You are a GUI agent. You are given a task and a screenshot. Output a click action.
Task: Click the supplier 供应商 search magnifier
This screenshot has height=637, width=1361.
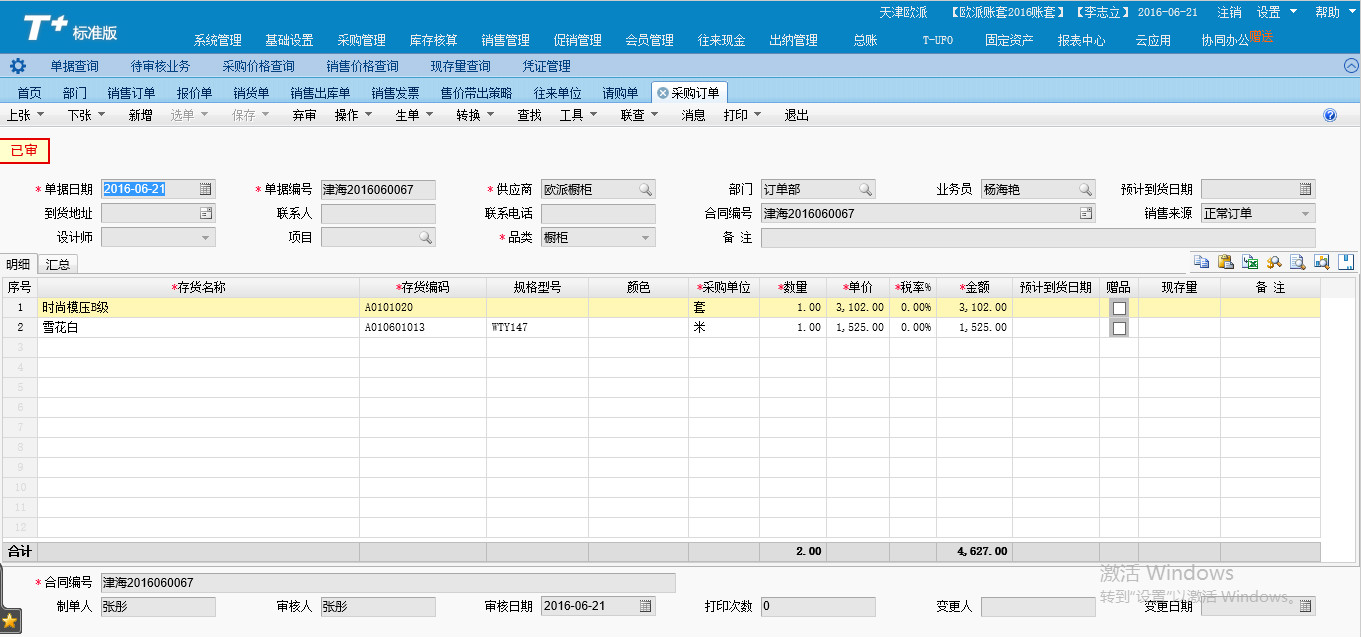(645, 189)
